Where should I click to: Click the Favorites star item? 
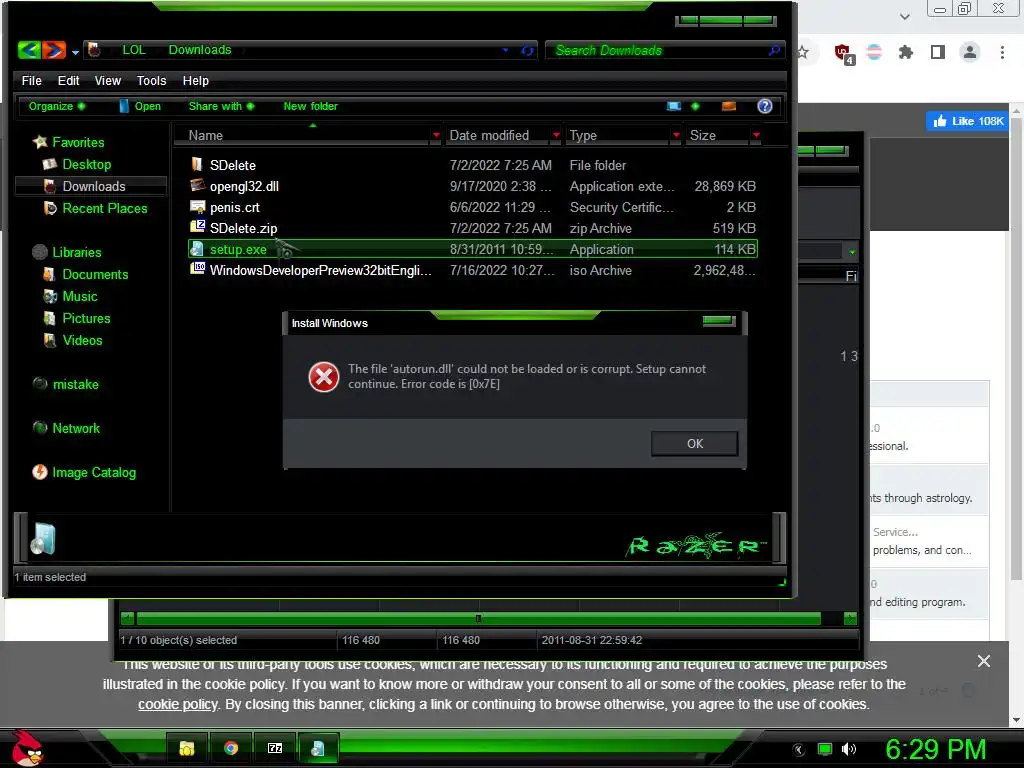[x=69, y=142]
